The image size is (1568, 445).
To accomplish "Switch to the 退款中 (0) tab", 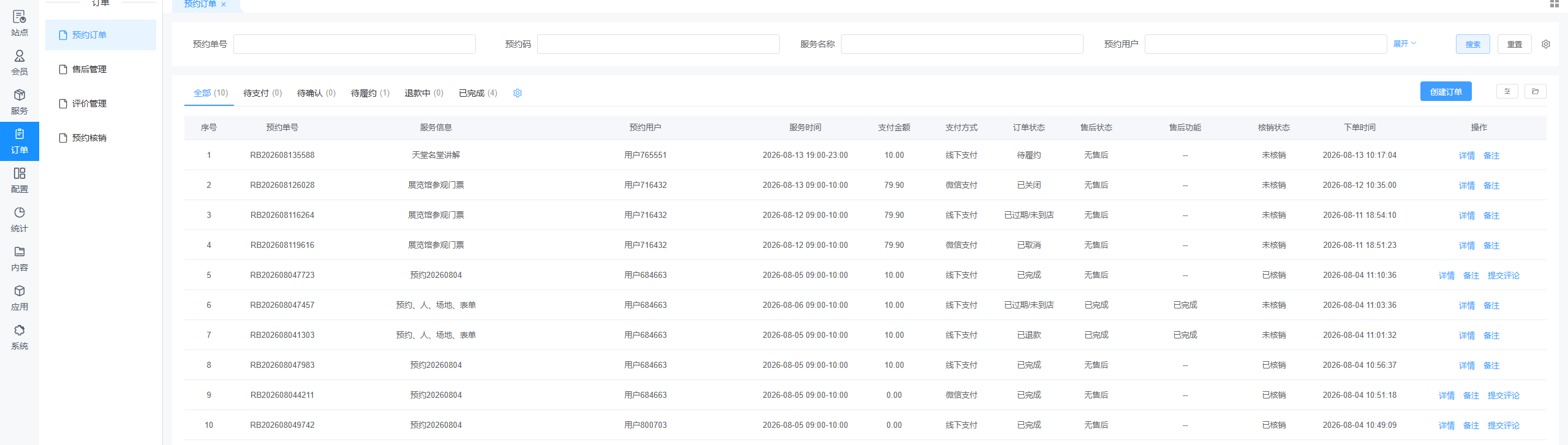I will coord(424,93).
